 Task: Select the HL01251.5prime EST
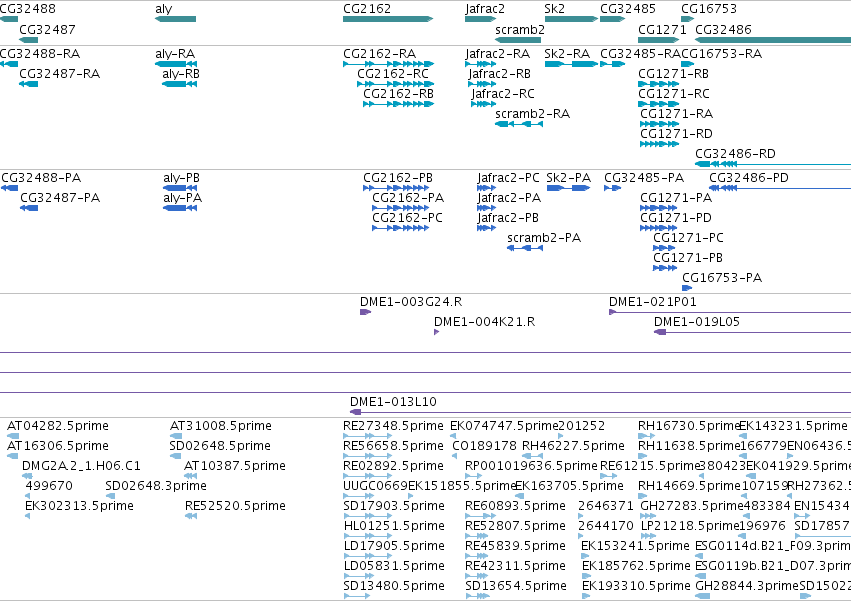click(x=367, y=536)
